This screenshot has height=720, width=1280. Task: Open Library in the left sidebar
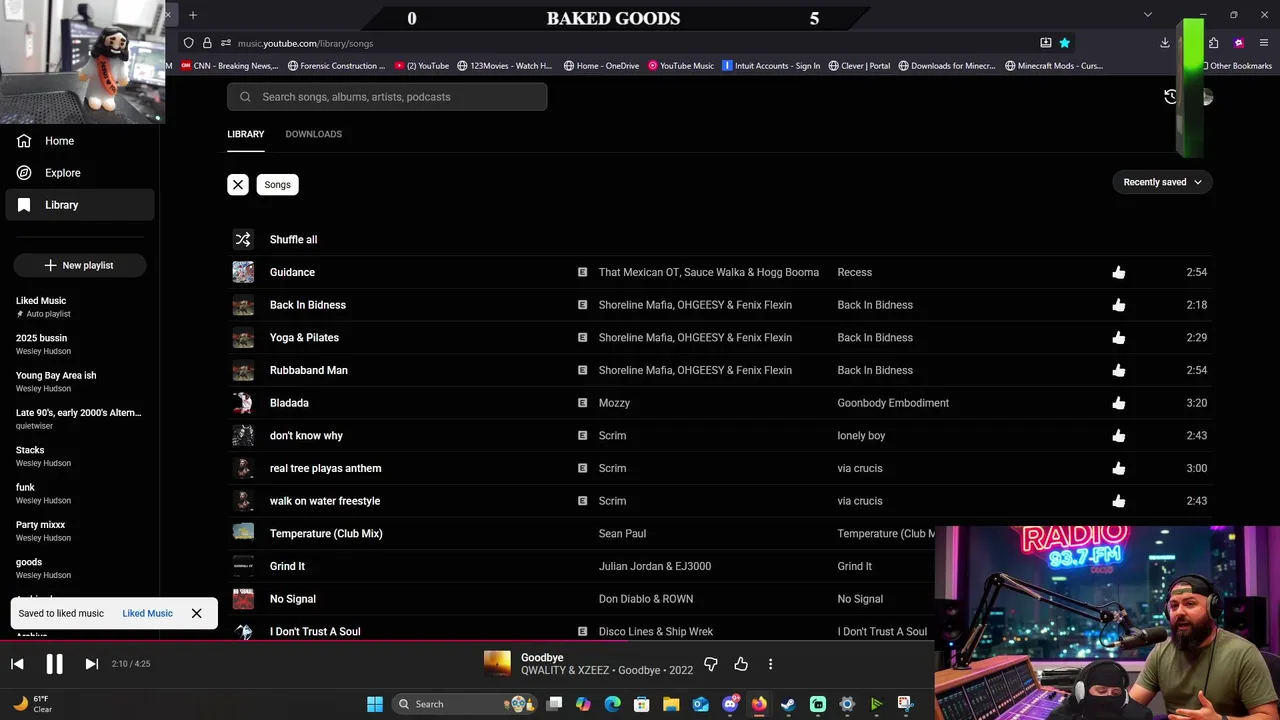[x=80, y=205]
